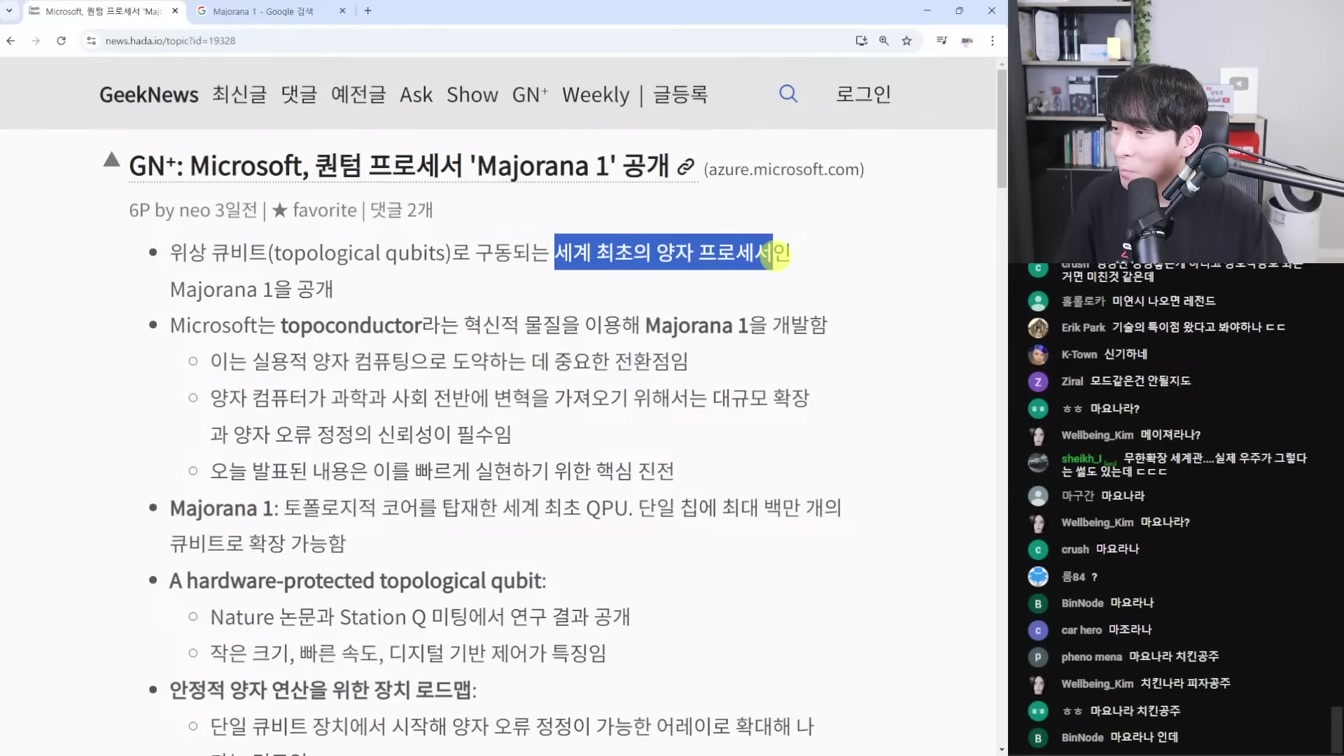Open the neo author profile link

pos(194,210)
